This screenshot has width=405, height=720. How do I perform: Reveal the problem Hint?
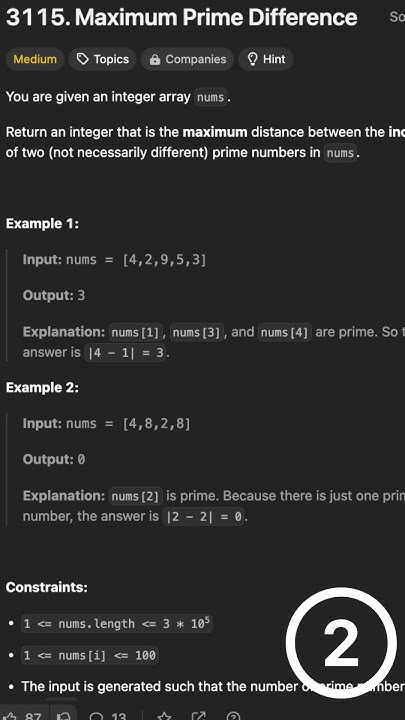pyautogui.click(x=266, y=59)
